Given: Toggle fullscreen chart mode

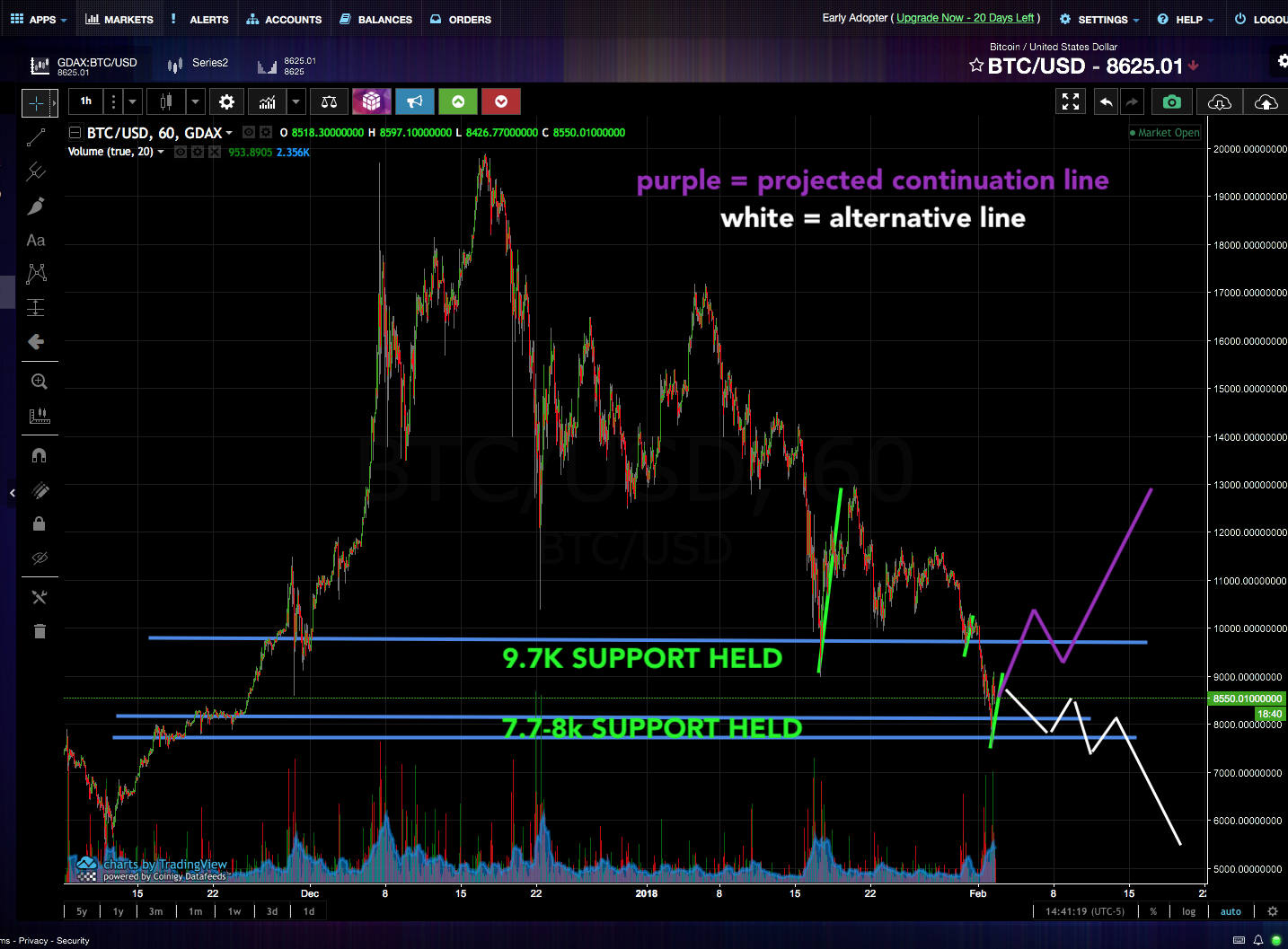Looking at the screenshot, I should (x=1071, y=102).
